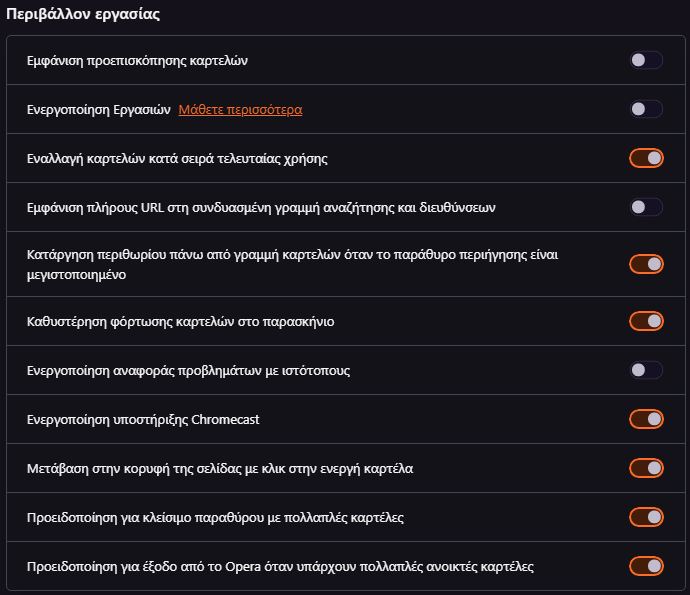The height and width of the screenshot is (595, 690).
Task: Disable the Εναλλαγή καρτελών κατά σειρά χρήσης toggle
Action: (646, 158)
